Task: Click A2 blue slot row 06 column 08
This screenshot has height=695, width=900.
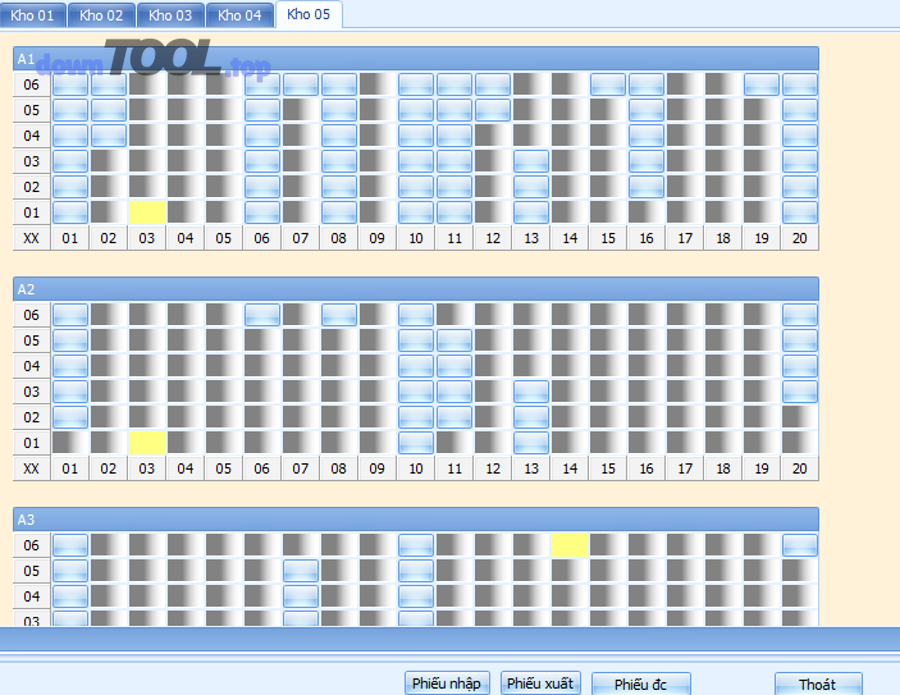Action: click(339, 315)
